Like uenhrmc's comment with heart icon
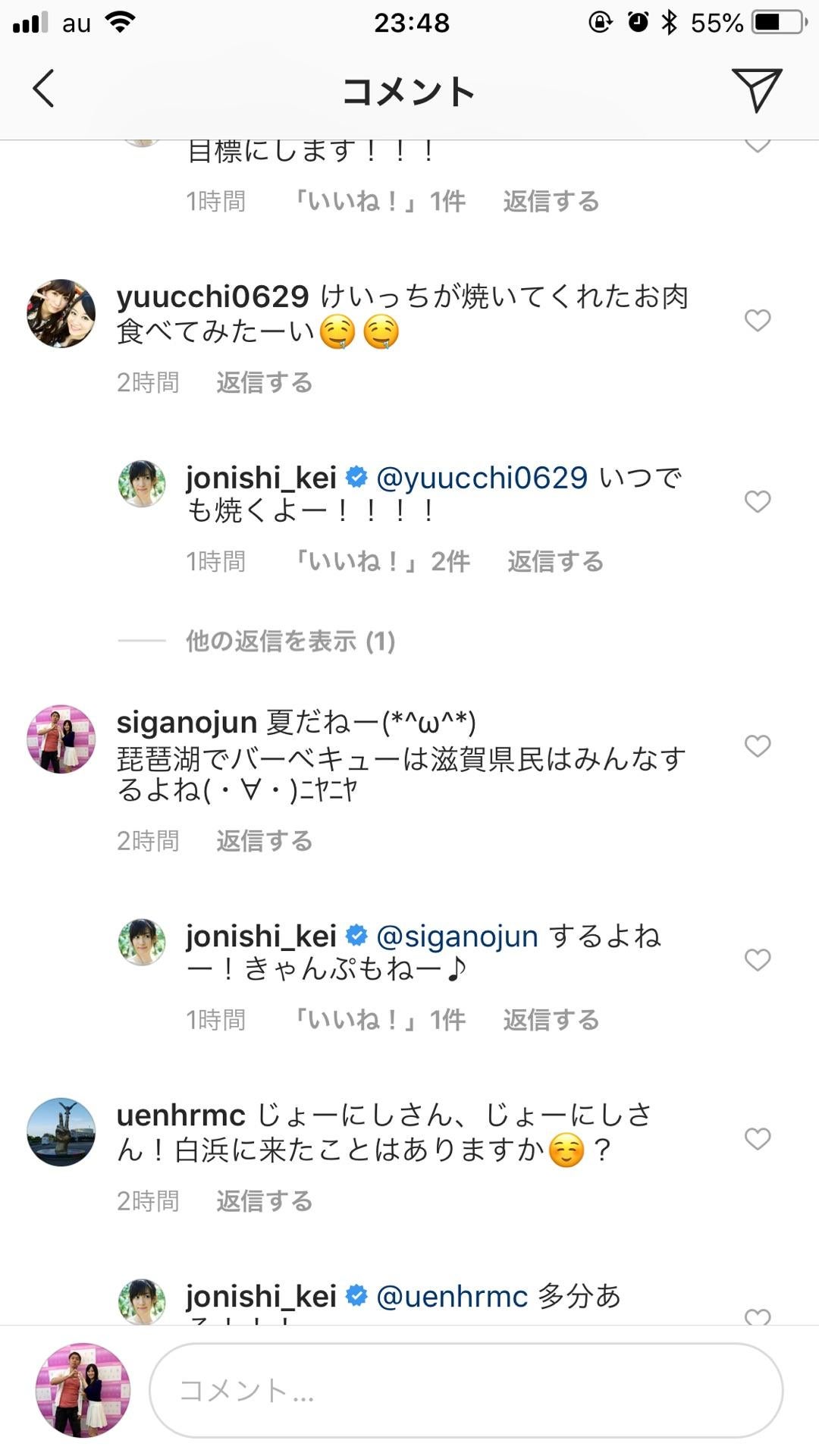The image size is (819, 1456). (758, 1138)
